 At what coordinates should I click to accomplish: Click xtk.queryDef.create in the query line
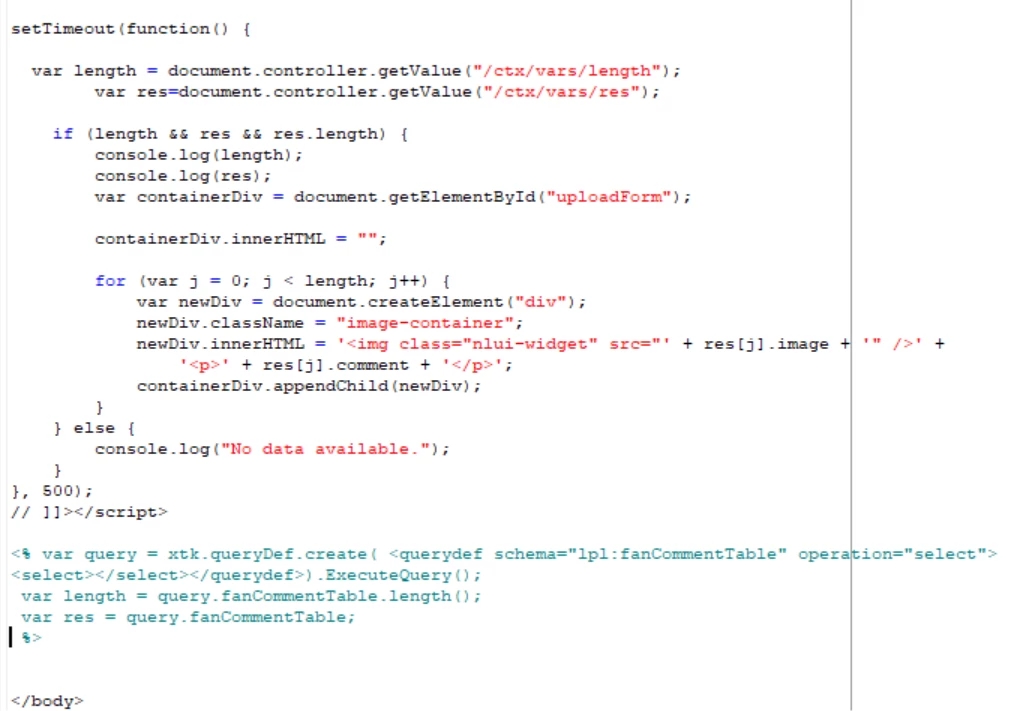[x=267, y=555]
